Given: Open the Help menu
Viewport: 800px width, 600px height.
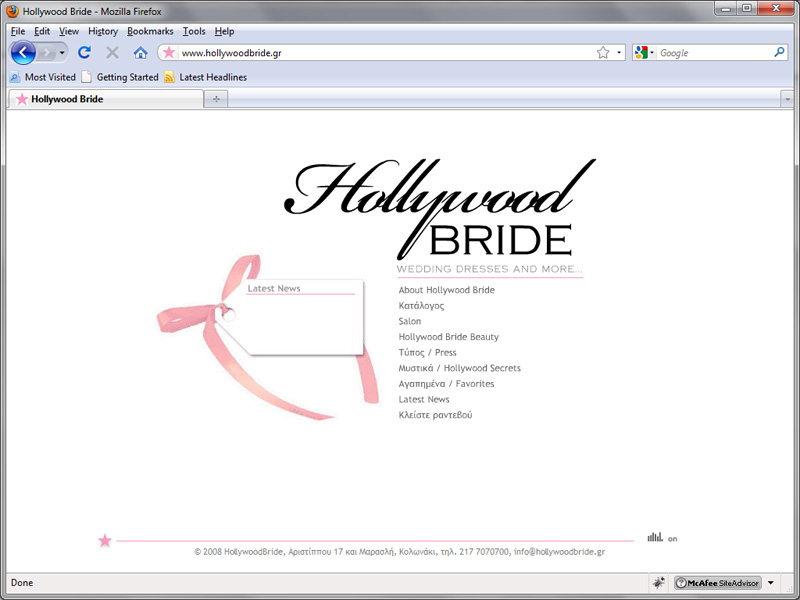Looking at the screenshot, I should (x=224, y=31).
